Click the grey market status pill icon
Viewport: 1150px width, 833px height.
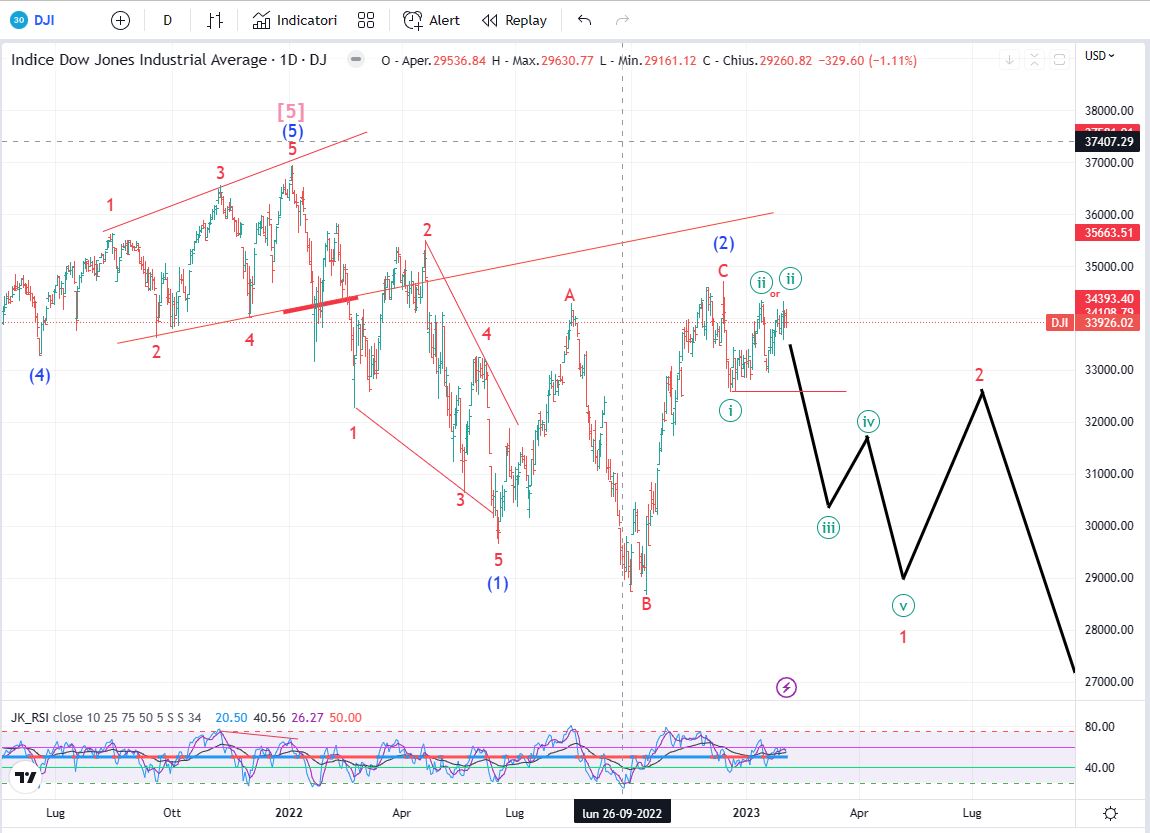(x=356, y=59)
